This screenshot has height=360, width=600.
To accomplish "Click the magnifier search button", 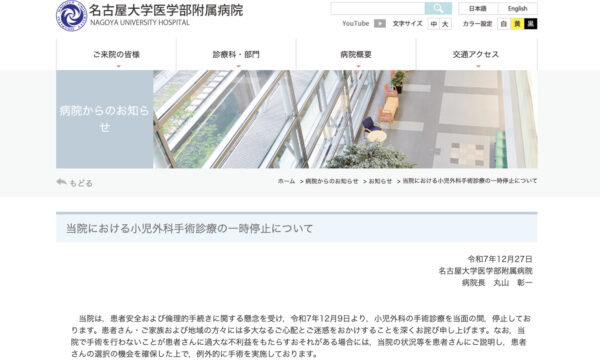I will (438, 8).
